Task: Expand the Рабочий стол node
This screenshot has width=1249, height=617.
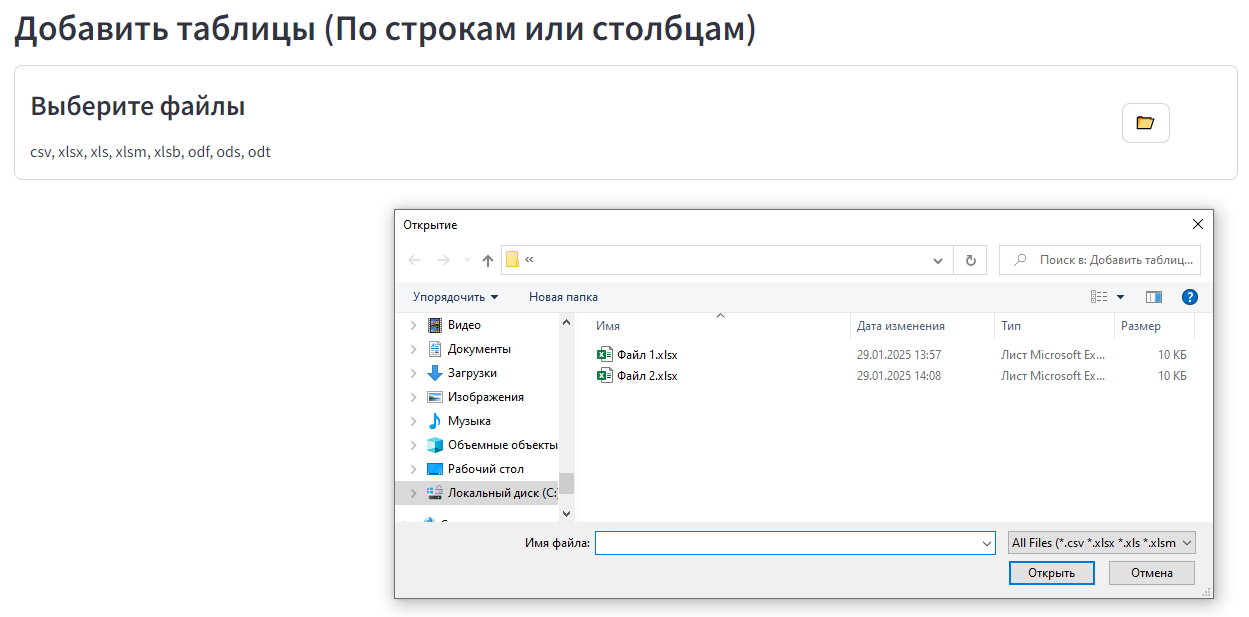Action: tap(414, 469)
